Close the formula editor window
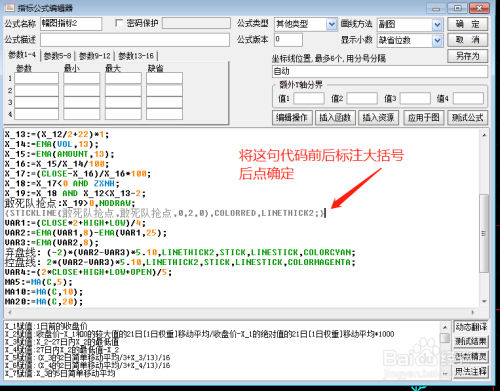 click(479, 8)
